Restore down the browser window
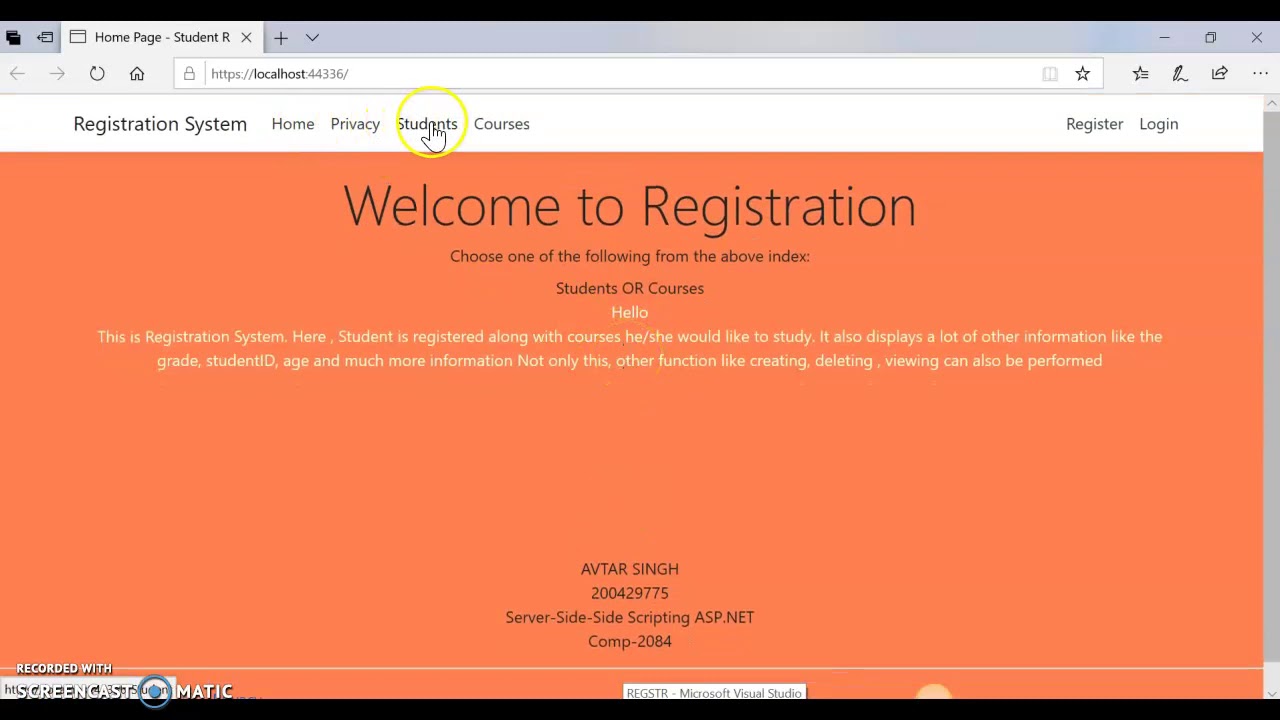The width and height of the screenshot is (1280, 720). [x=1210, y=38]
